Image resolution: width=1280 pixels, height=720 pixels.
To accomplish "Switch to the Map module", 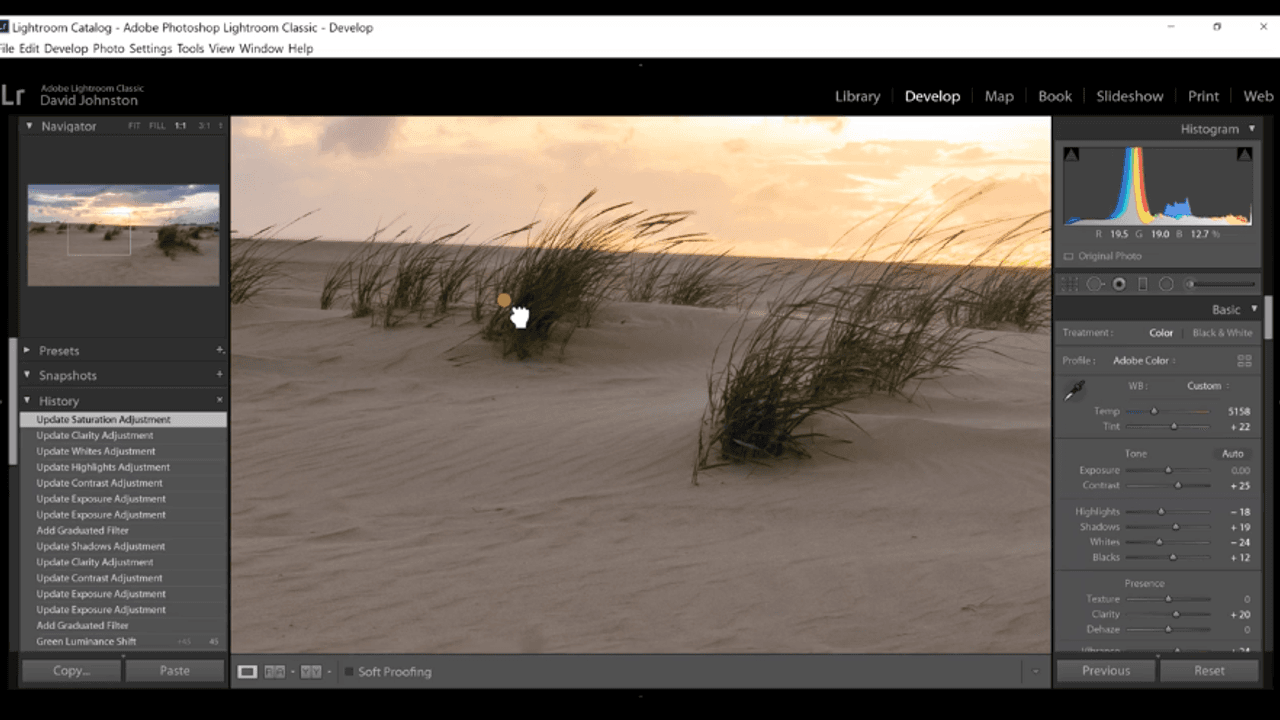I will click(x=999, y=96).
